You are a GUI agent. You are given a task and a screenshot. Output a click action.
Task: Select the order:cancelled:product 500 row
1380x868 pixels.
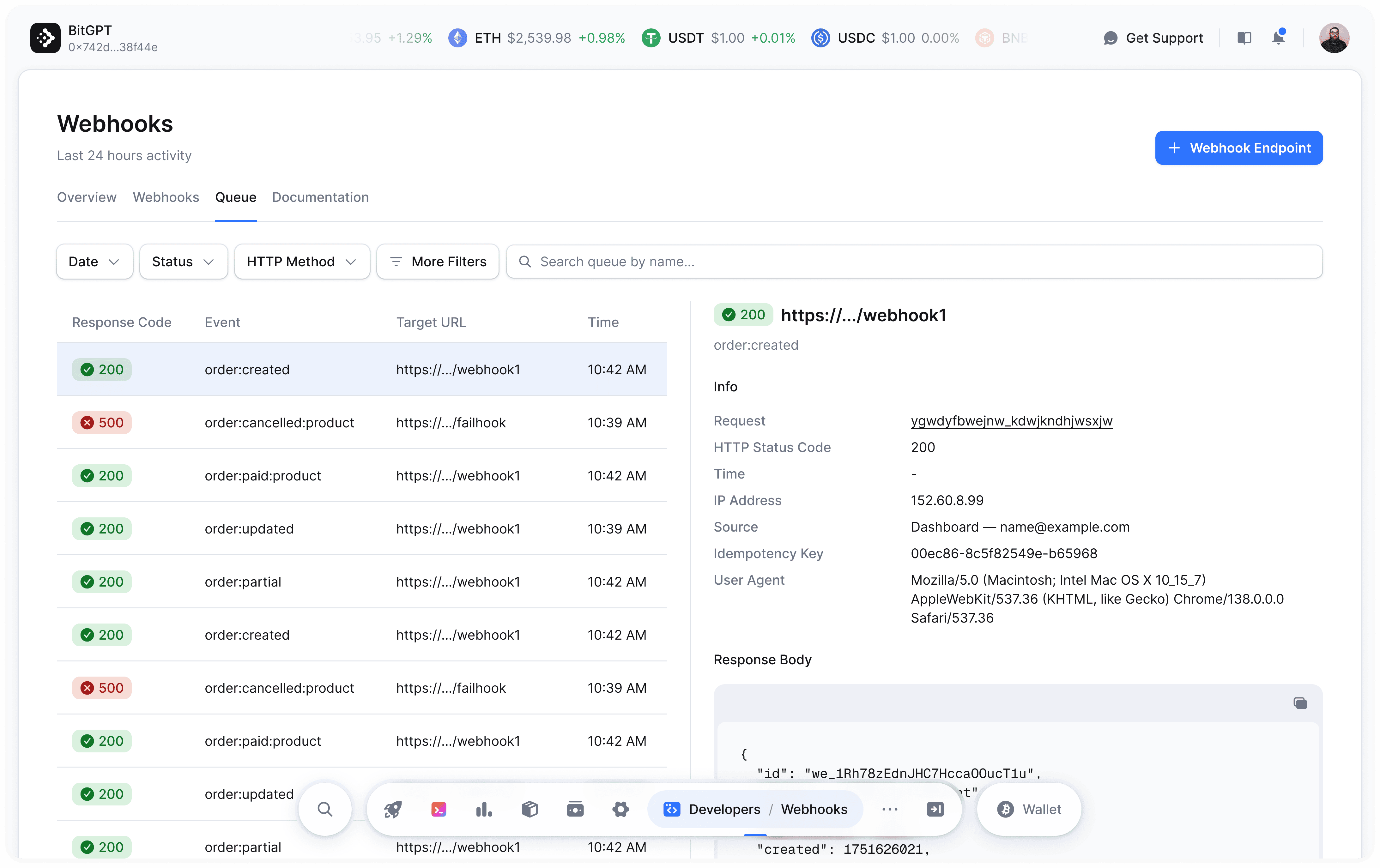pos(361,423)
